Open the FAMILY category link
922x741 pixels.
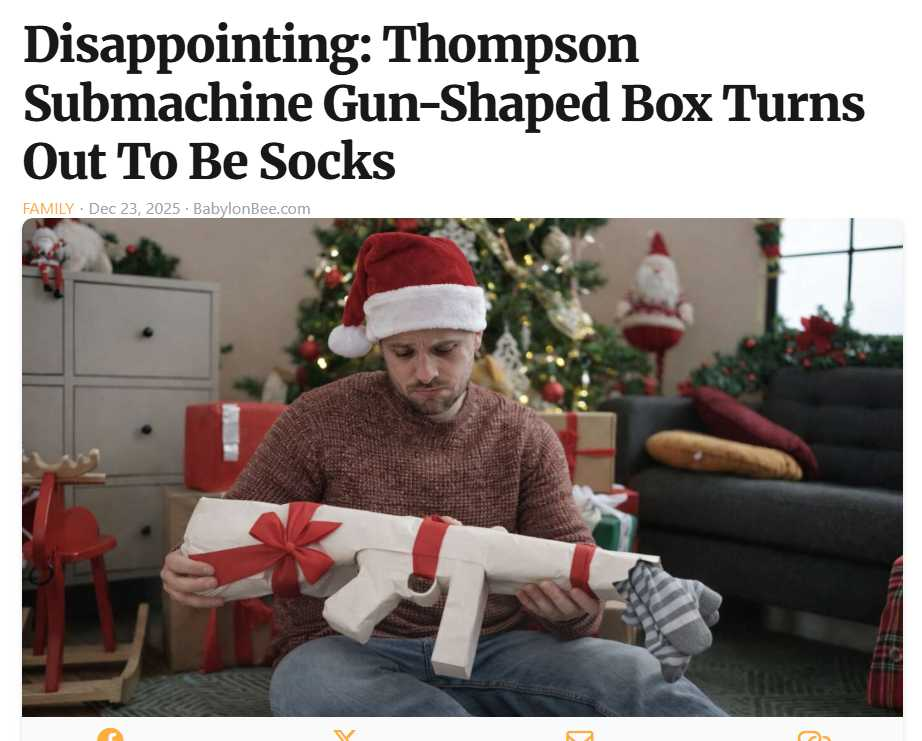coord(48,209)
